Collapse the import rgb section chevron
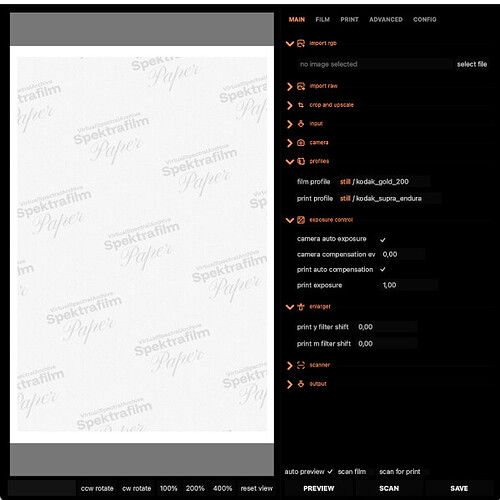 pos(290,44)
